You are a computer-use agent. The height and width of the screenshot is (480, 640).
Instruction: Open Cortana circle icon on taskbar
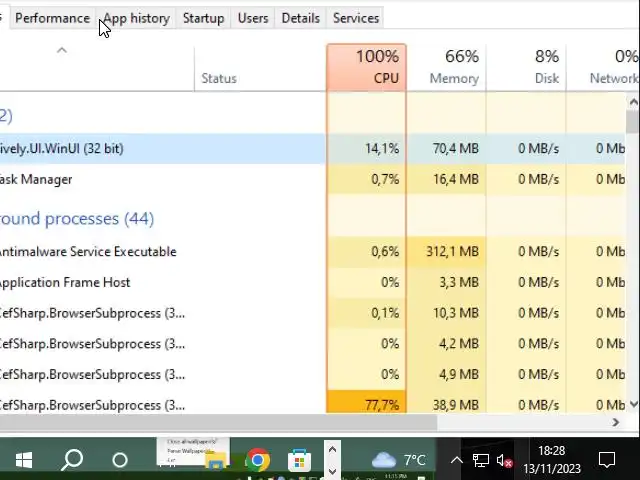(x=120, y=460)
